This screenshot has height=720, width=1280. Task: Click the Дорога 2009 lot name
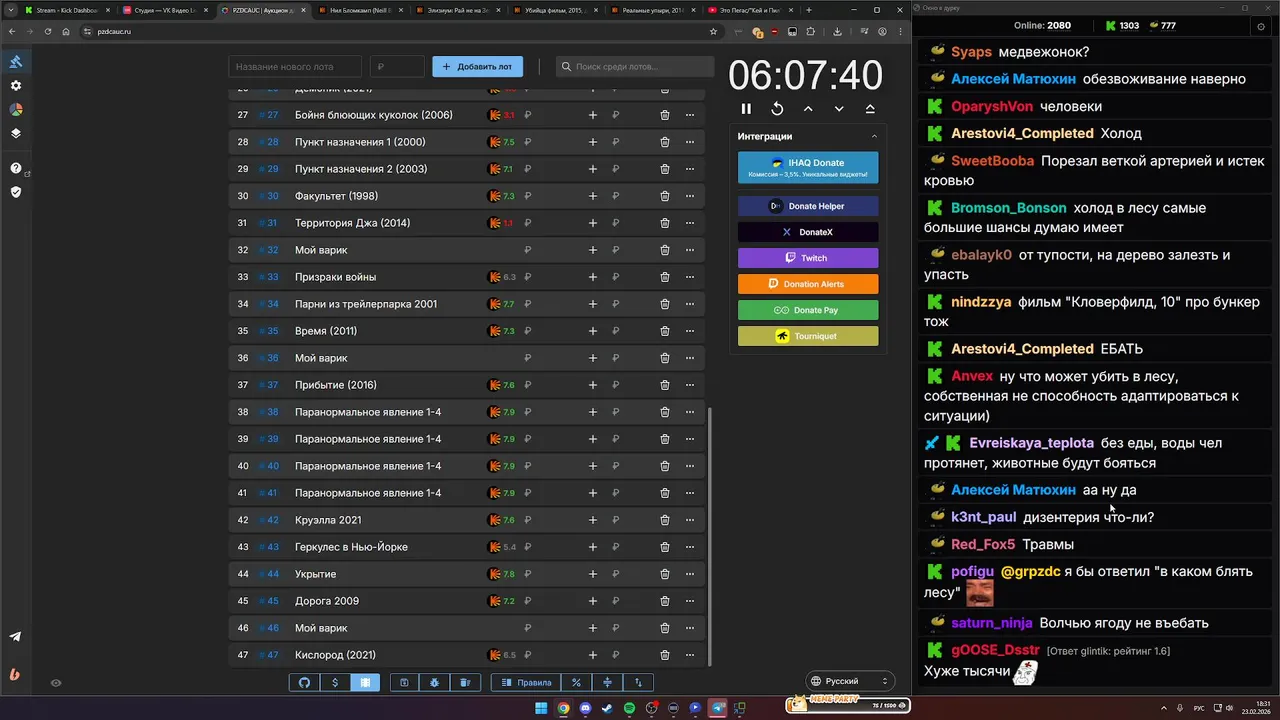tap(326, 601)
